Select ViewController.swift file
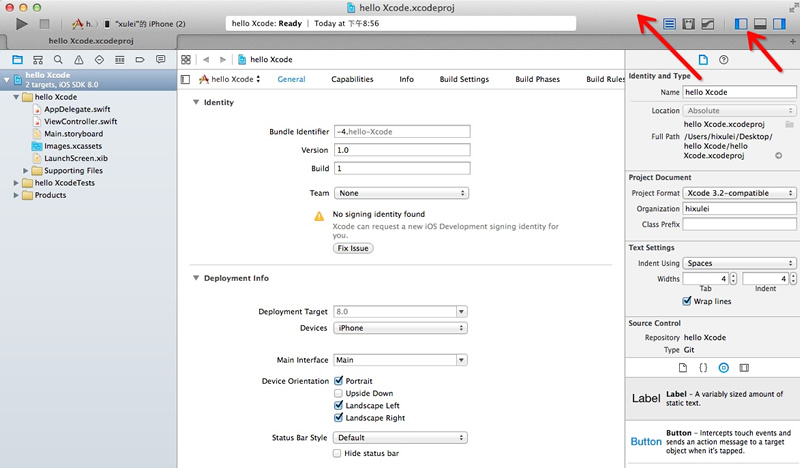Image resolution: width=800 pixels, height=468 pixels. coord(81,121)
